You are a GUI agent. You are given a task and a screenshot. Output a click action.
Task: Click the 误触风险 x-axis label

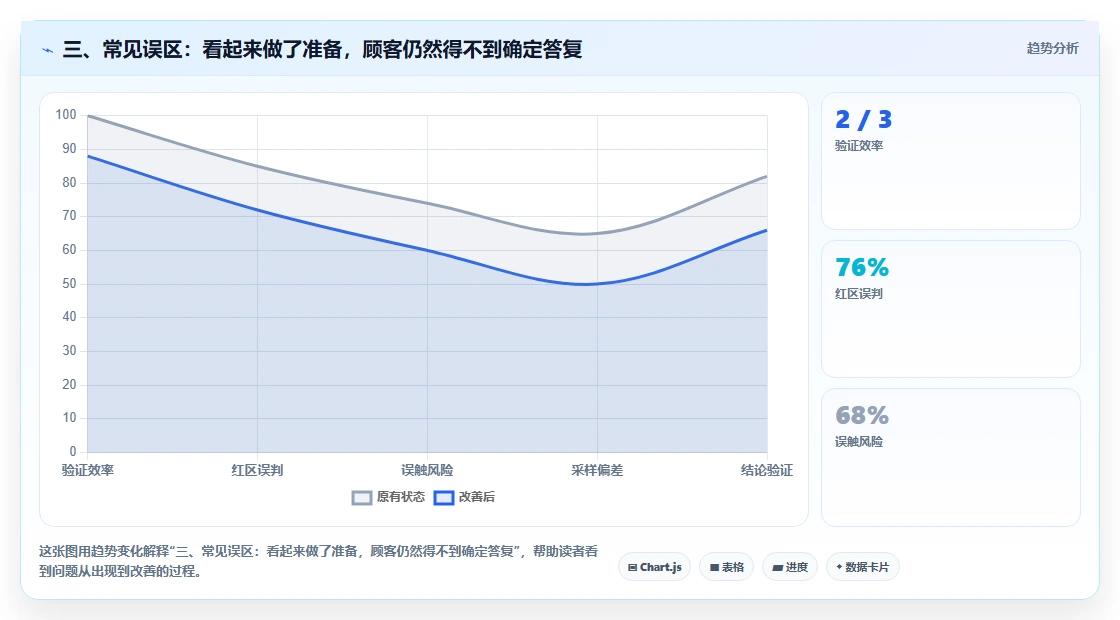coord(427,470)
